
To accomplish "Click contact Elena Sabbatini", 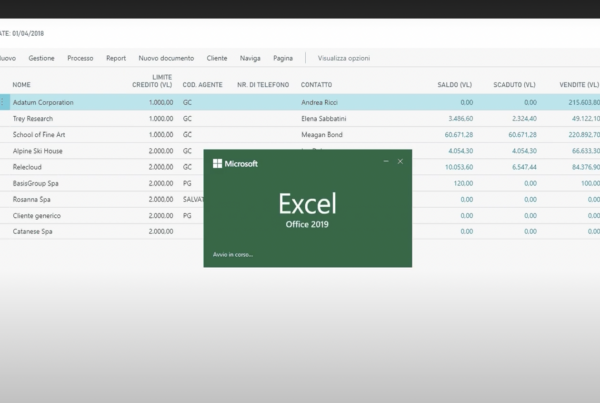I will 324,119.
